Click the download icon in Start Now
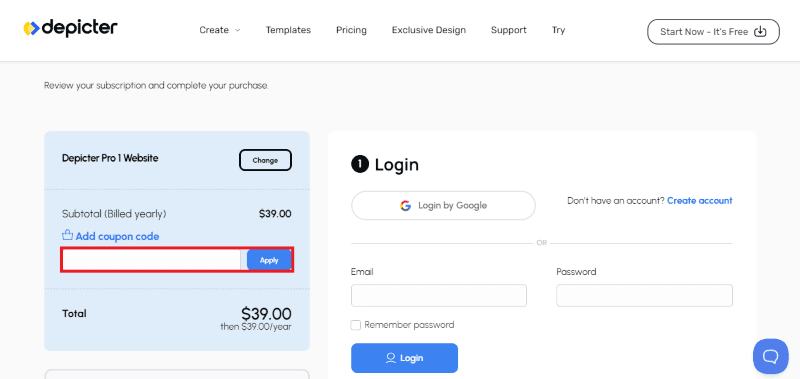Viewport: 800px width, 379px height. pos(760,32)
